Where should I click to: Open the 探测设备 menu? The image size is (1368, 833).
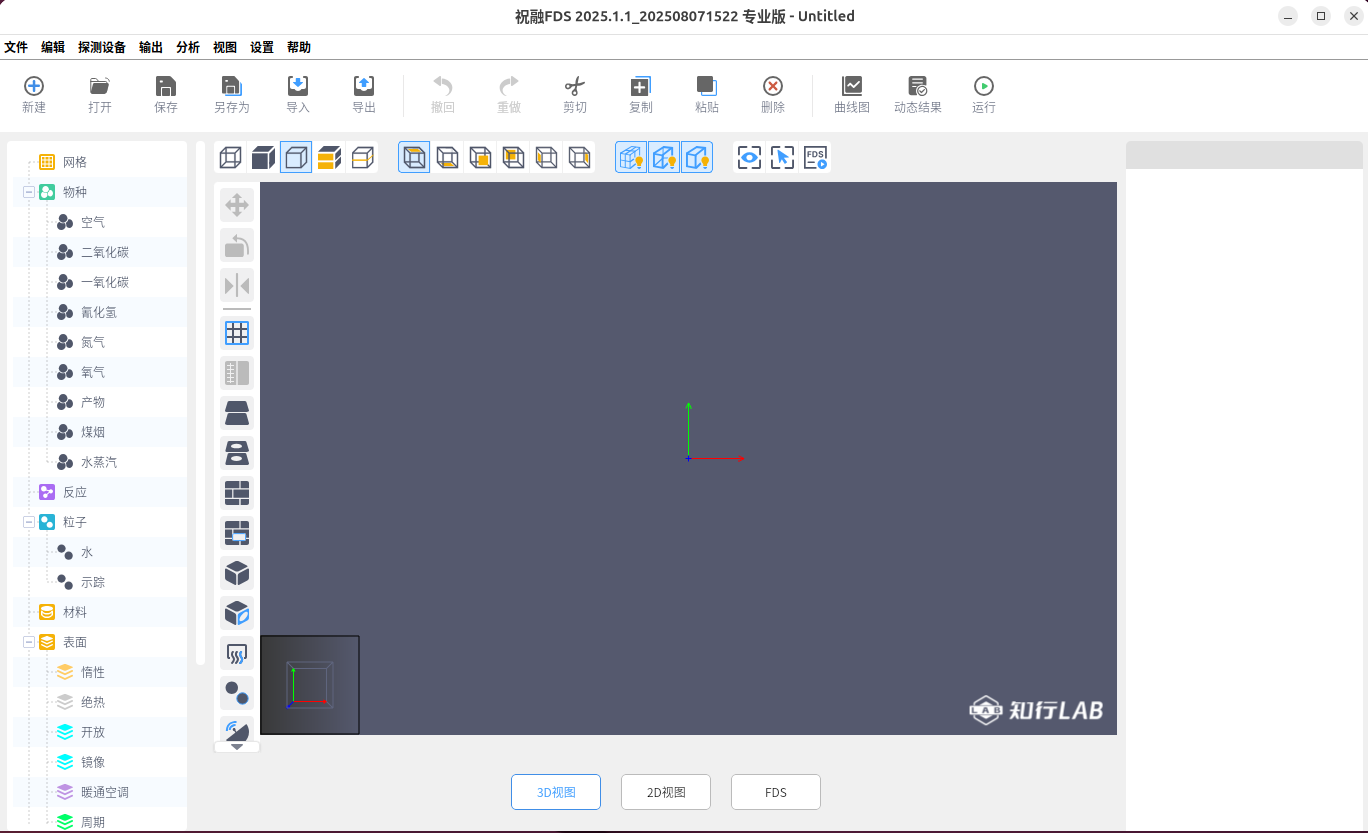tap(102, 47)
